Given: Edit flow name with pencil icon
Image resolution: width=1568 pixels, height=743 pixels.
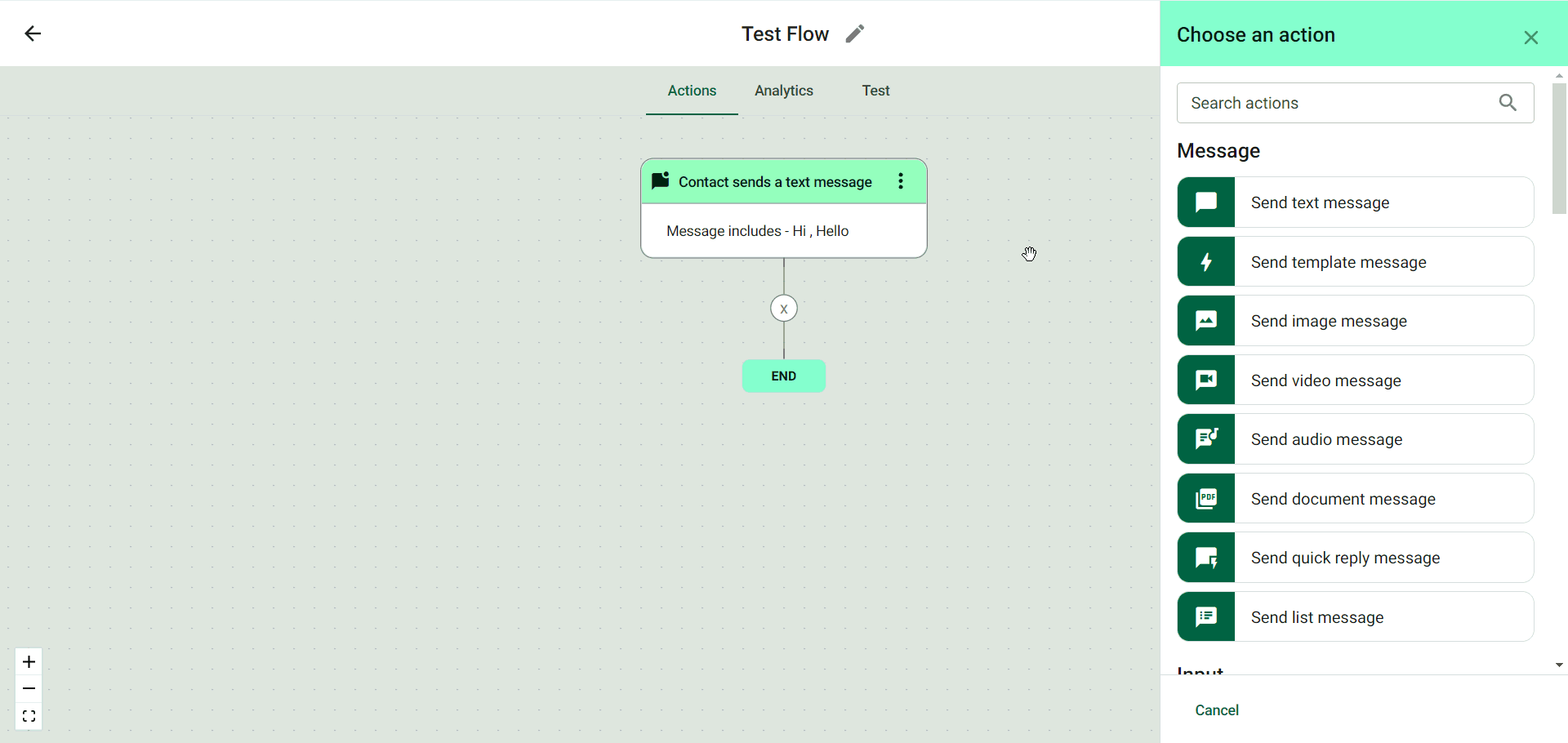Looking at the screenshot, I should click(854, 33).
